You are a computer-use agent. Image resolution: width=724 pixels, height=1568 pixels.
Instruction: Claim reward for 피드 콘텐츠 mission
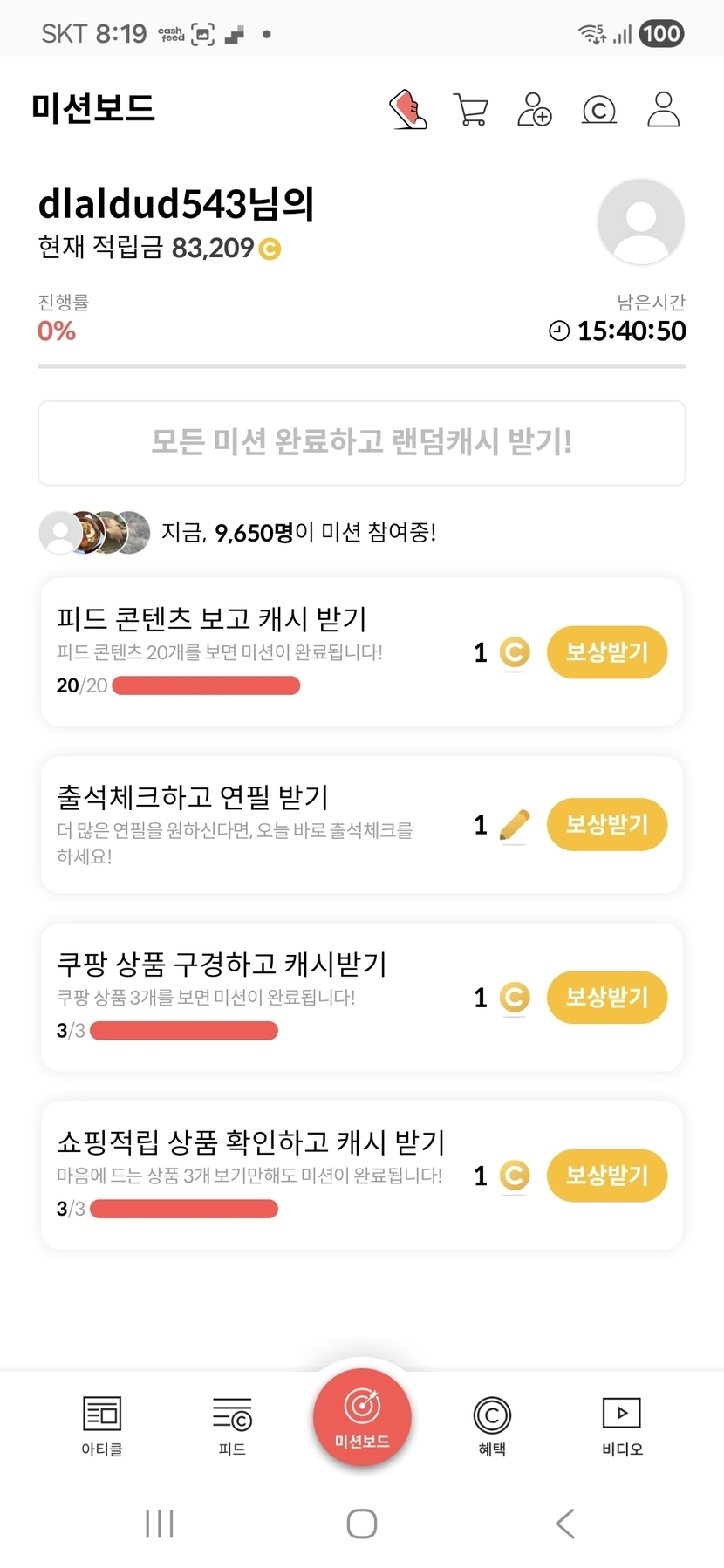click(x=607, y=652)
